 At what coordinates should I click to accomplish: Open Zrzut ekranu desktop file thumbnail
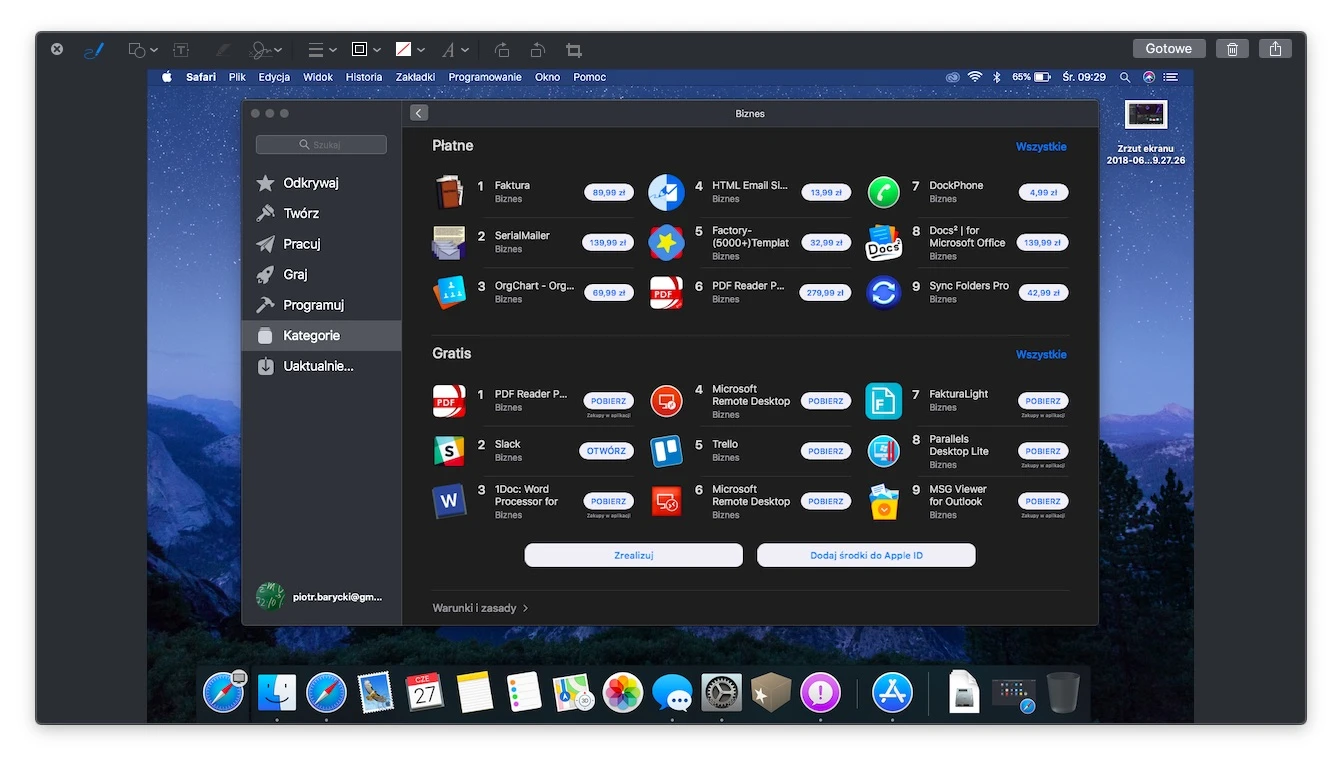pyautogui.click(x=1145, y=115)
